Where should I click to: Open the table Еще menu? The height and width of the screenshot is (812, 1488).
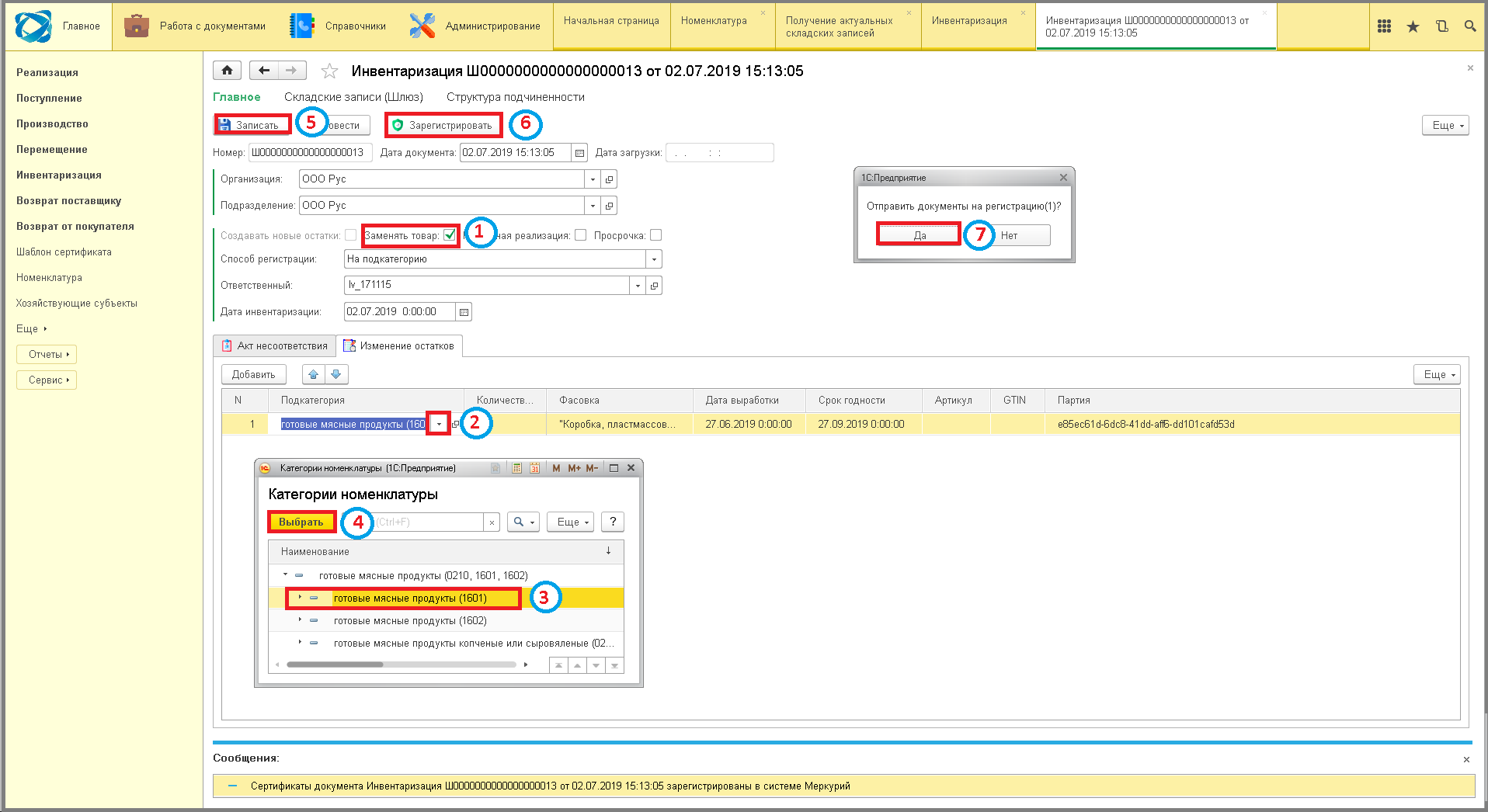1437,374
